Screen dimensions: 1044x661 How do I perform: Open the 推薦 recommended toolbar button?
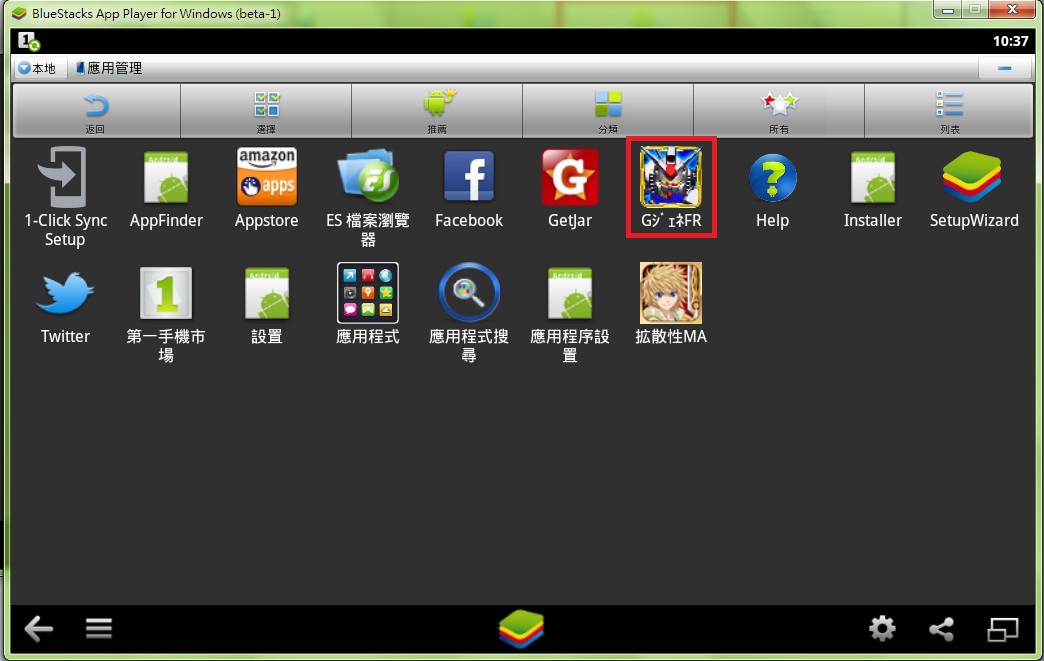click(437, 111)
